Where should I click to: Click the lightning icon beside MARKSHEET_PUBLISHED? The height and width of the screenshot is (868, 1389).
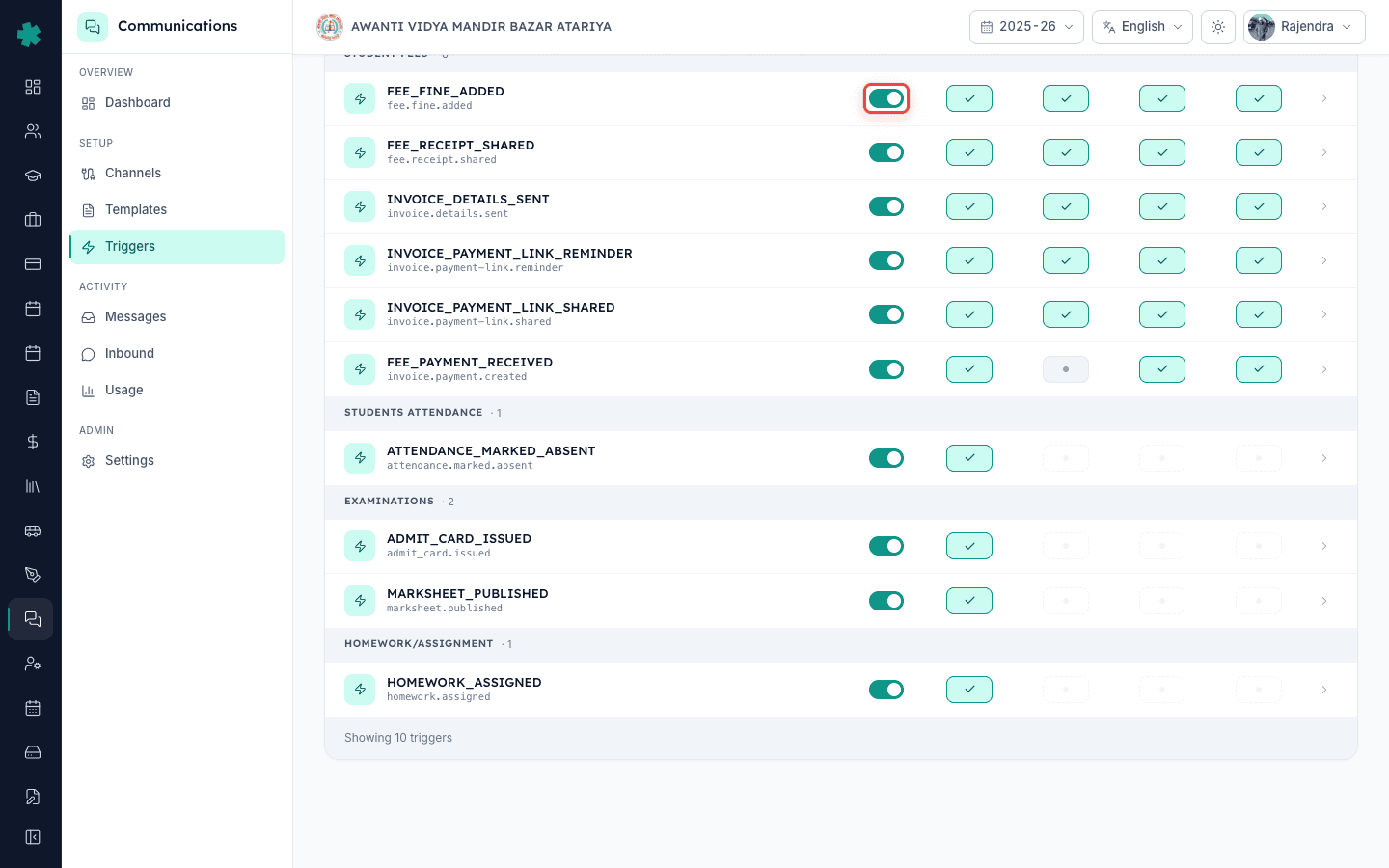tap(360, 601)
